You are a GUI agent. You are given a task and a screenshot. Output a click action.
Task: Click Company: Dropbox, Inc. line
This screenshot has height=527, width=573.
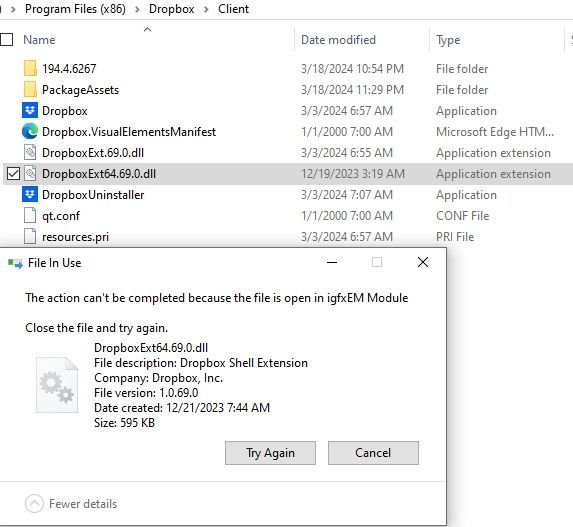(x=159, y=378)
